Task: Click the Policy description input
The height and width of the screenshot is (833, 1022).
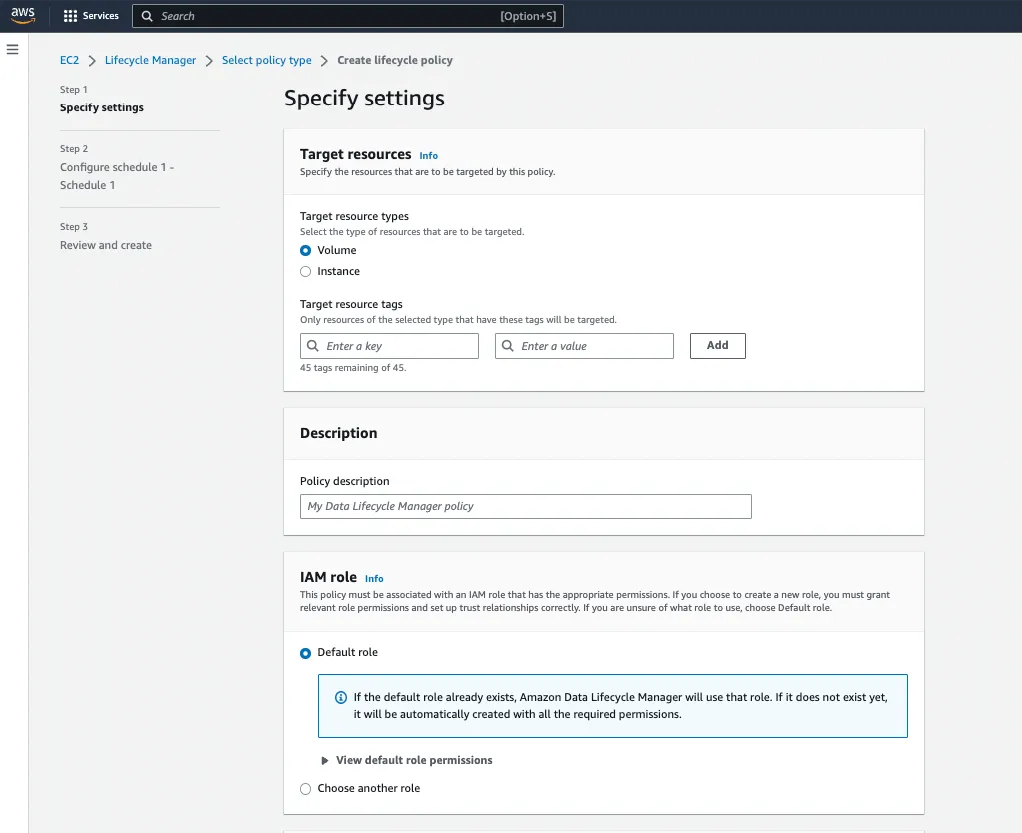Action: coord(525,506)
